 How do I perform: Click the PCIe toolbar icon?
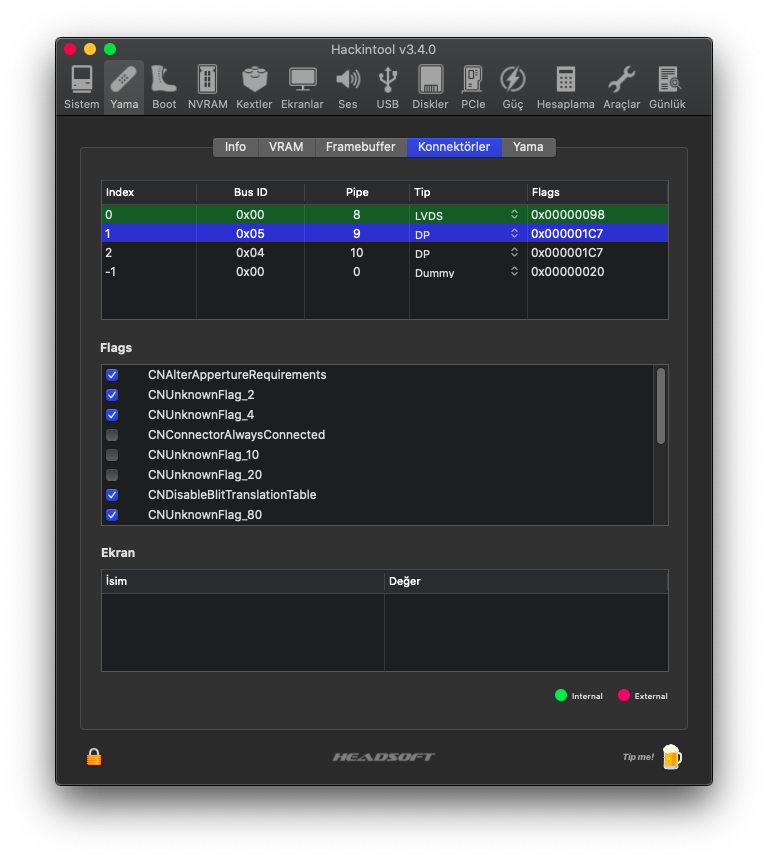pos(473,87)
